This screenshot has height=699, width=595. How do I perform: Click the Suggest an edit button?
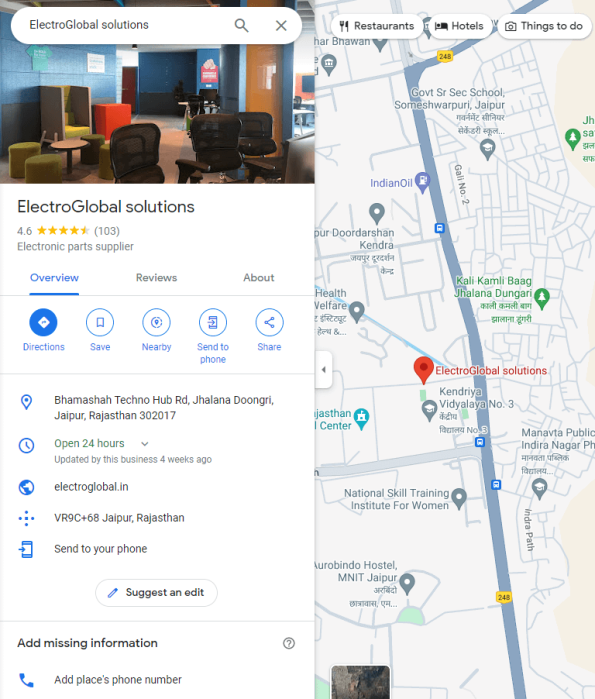click(x=156, y=592)
